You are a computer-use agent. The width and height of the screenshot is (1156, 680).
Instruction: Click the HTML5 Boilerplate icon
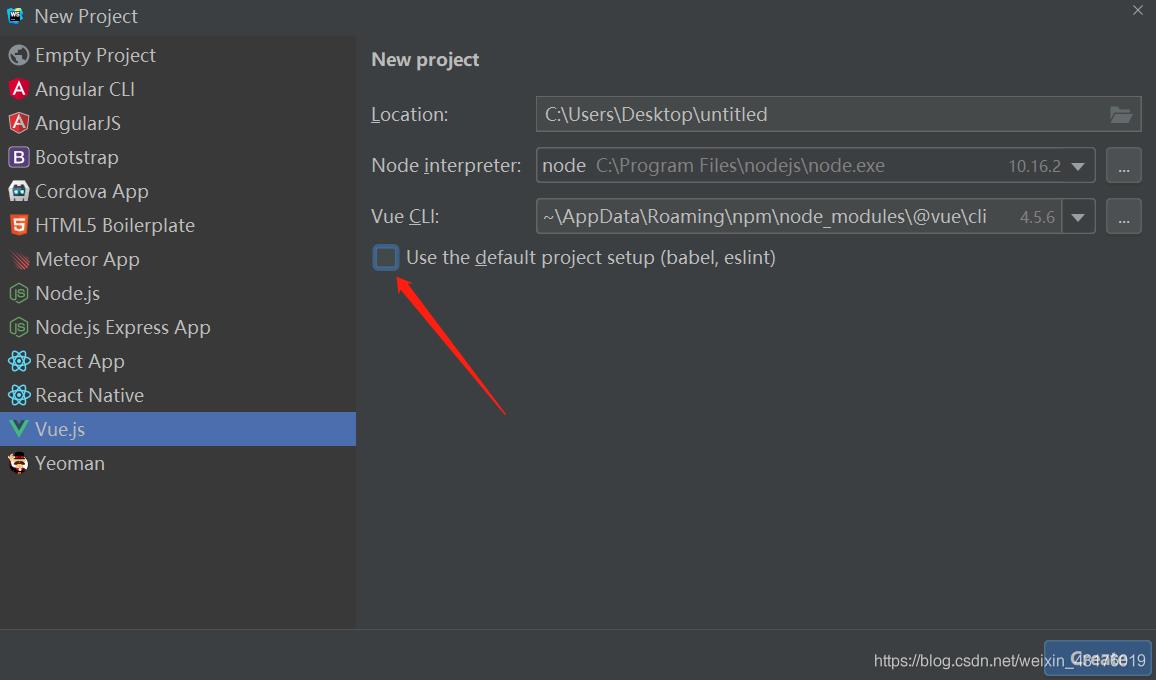point(18,225)
